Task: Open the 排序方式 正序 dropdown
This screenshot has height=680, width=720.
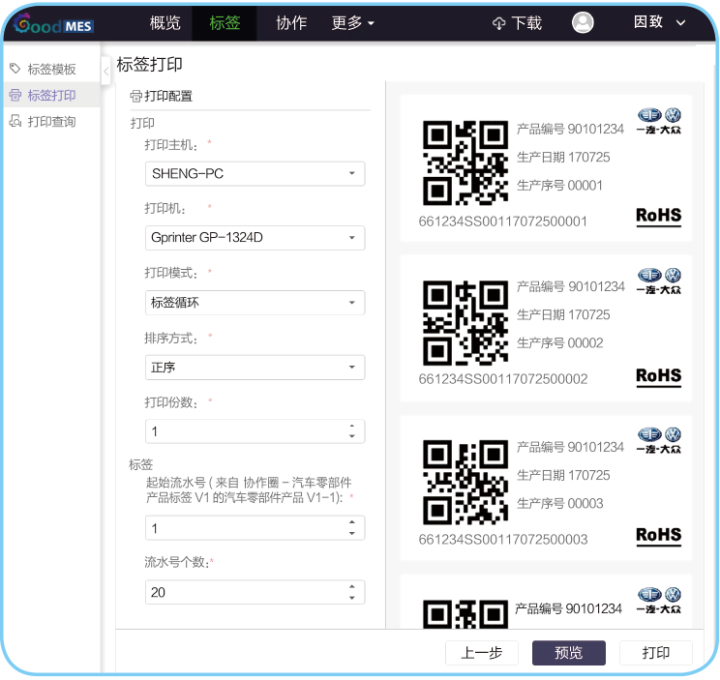Action: click(x=255, y=367)
